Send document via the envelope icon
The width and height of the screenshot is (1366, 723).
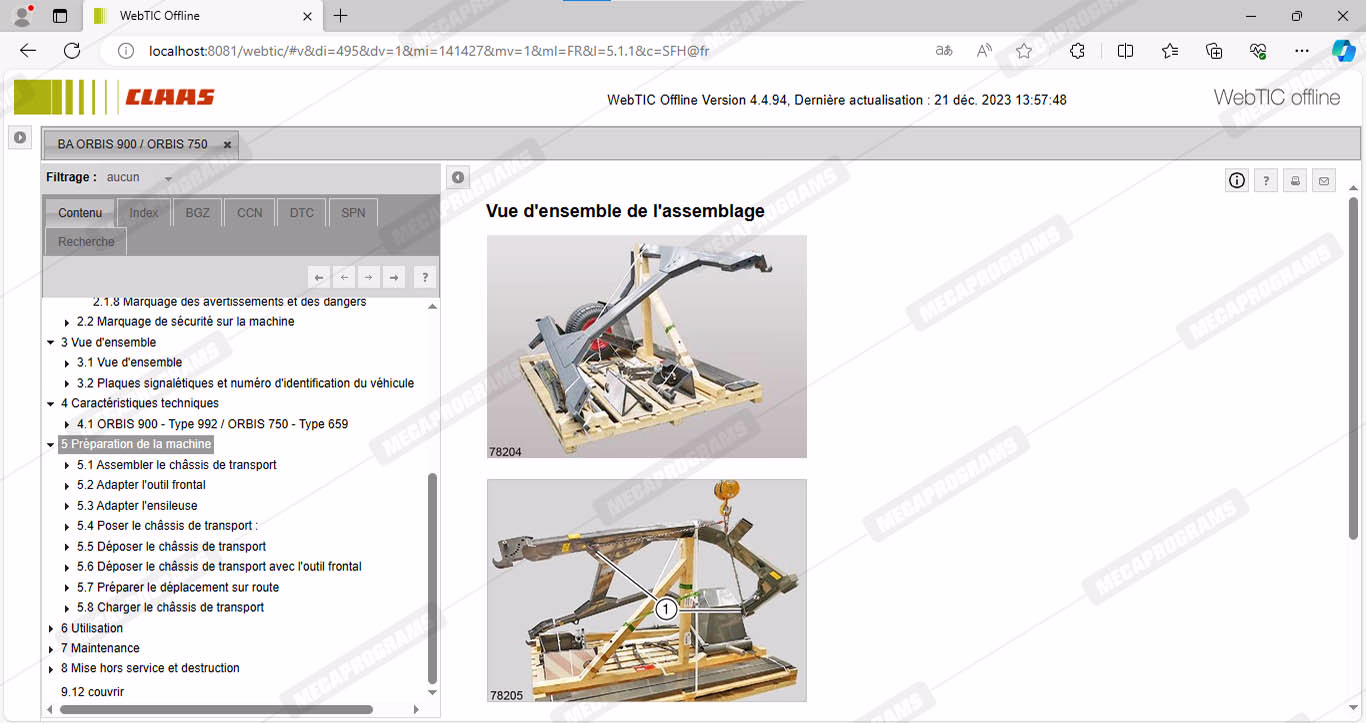(x=1324, y=180)
